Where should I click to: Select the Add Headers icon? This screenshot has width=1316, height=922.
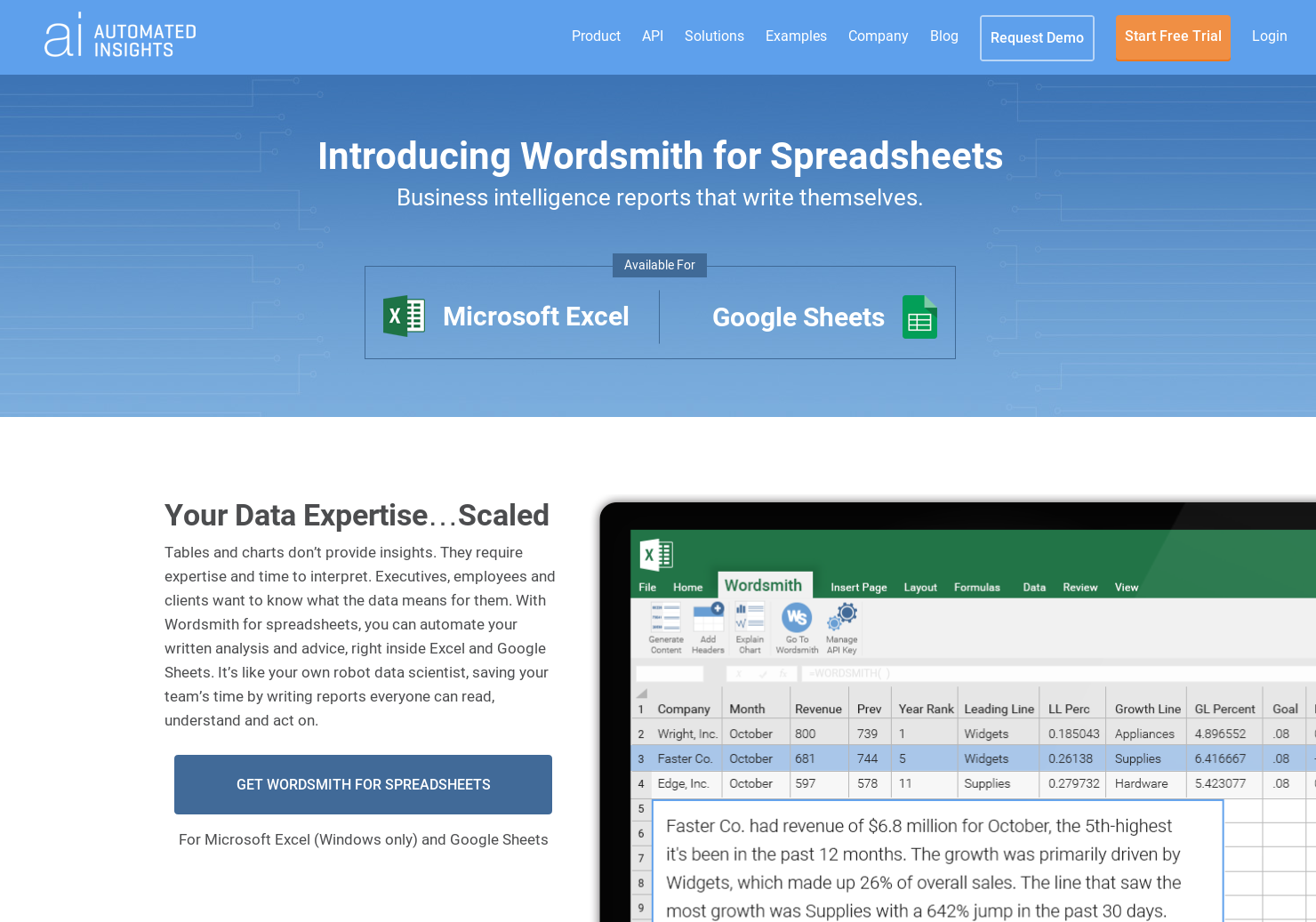pyautogui.click(x=709, y=615)
